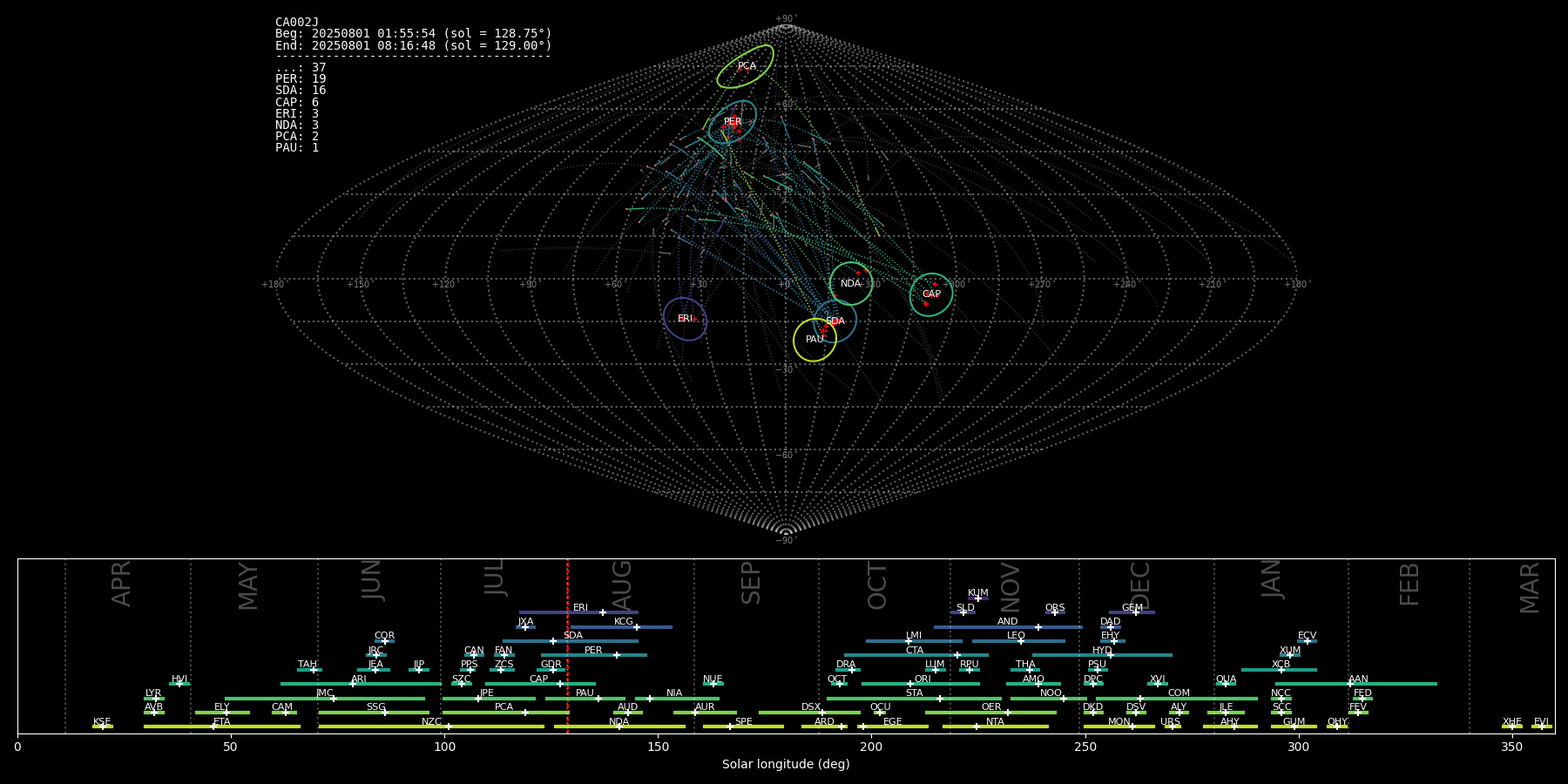Click the PAU activity bar in the timeline
Screen dimensions: 1568x784
point(585,698)
